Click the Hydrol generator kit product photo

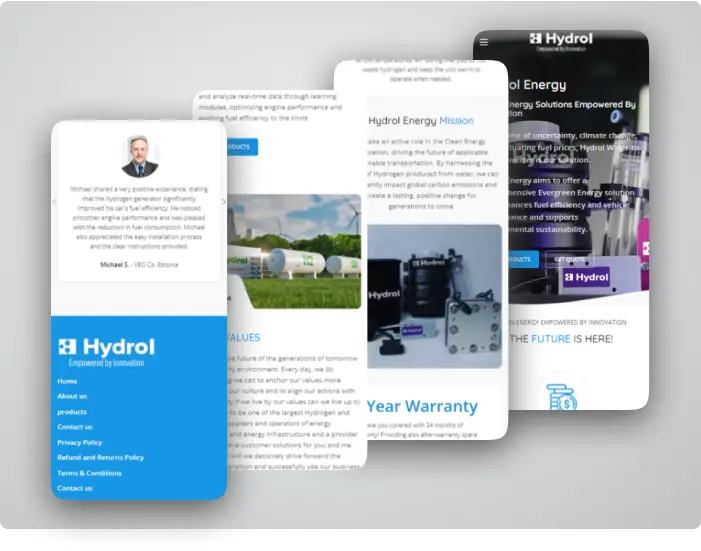coord(435,296)
